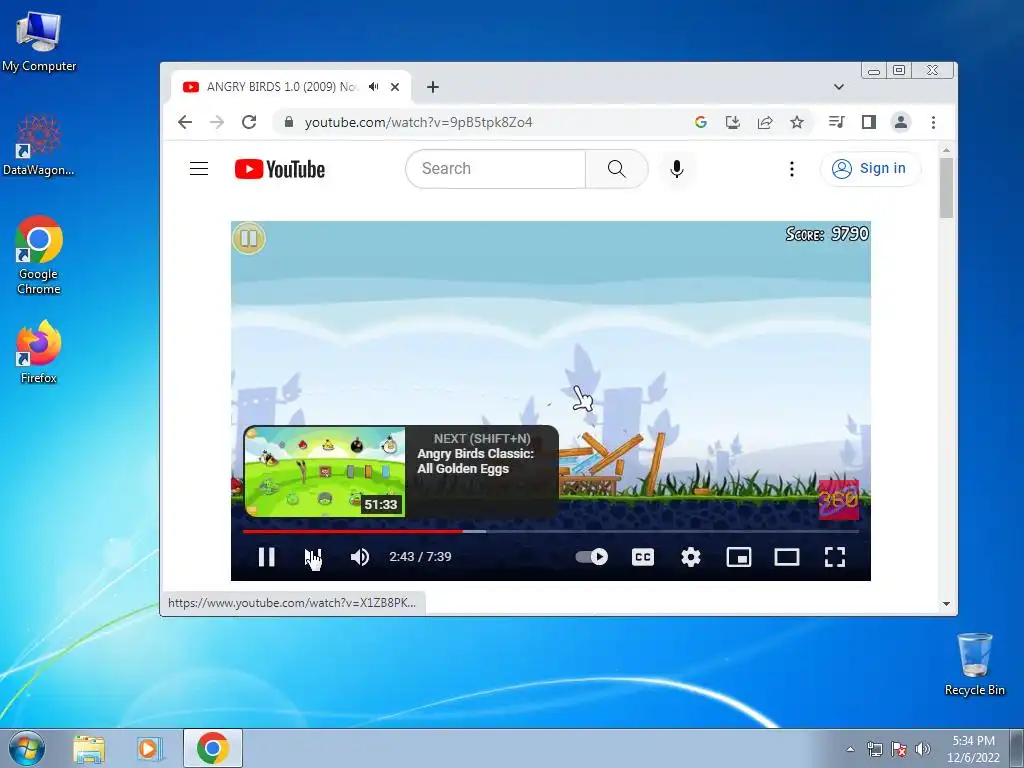Screen dimensions: 1024x768
Task: Mute tab via speaker icon
Action: pos(374,87)
